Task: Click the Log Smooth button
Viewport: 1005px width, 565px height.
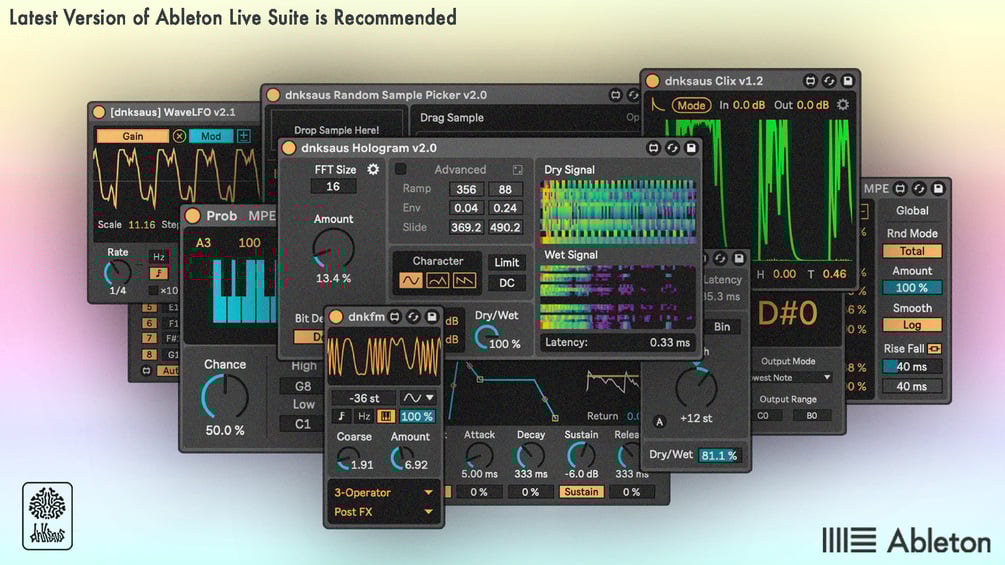Action: coord(911,325)
